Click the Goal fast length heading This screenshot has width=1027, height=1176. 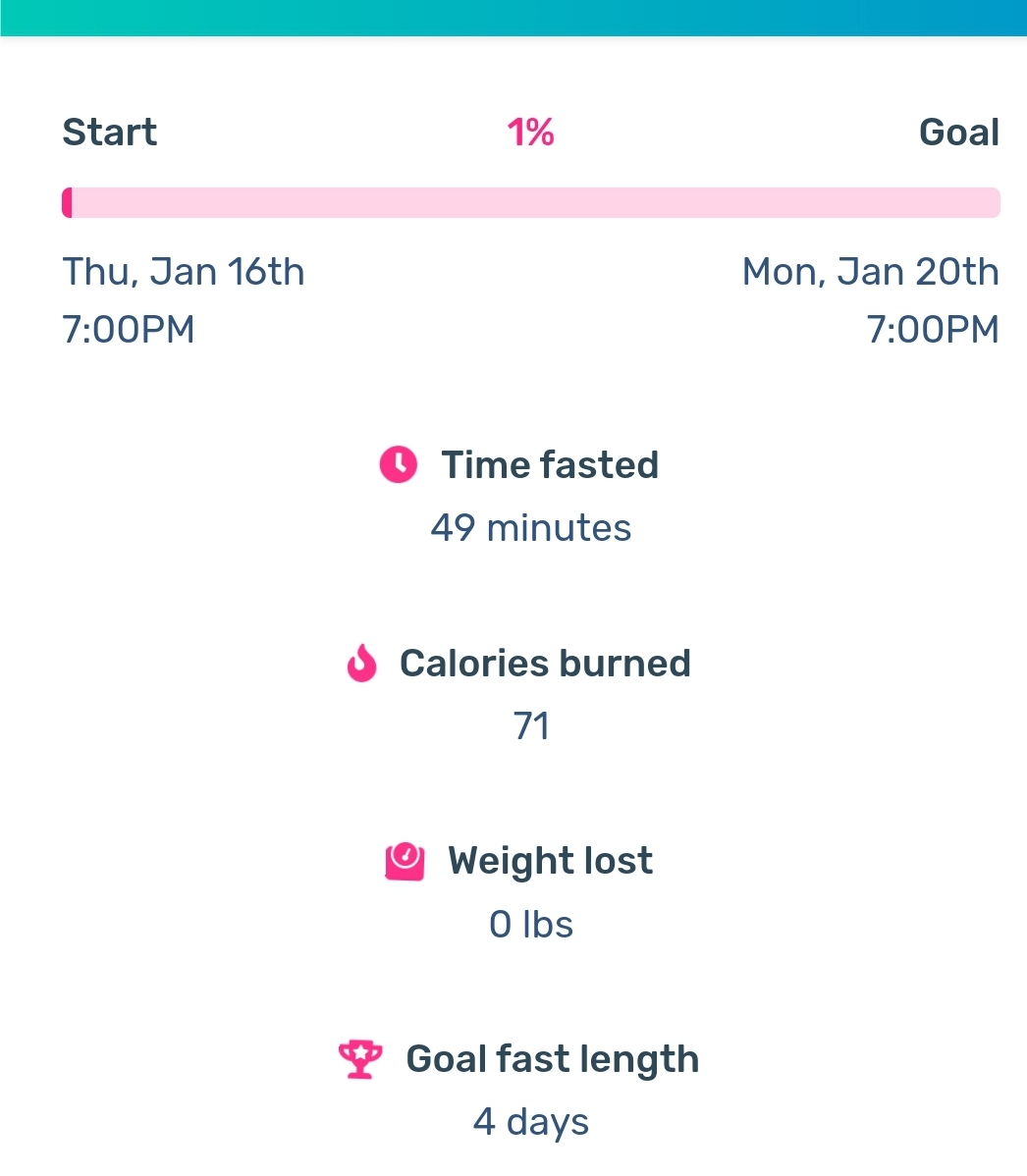553,1059
